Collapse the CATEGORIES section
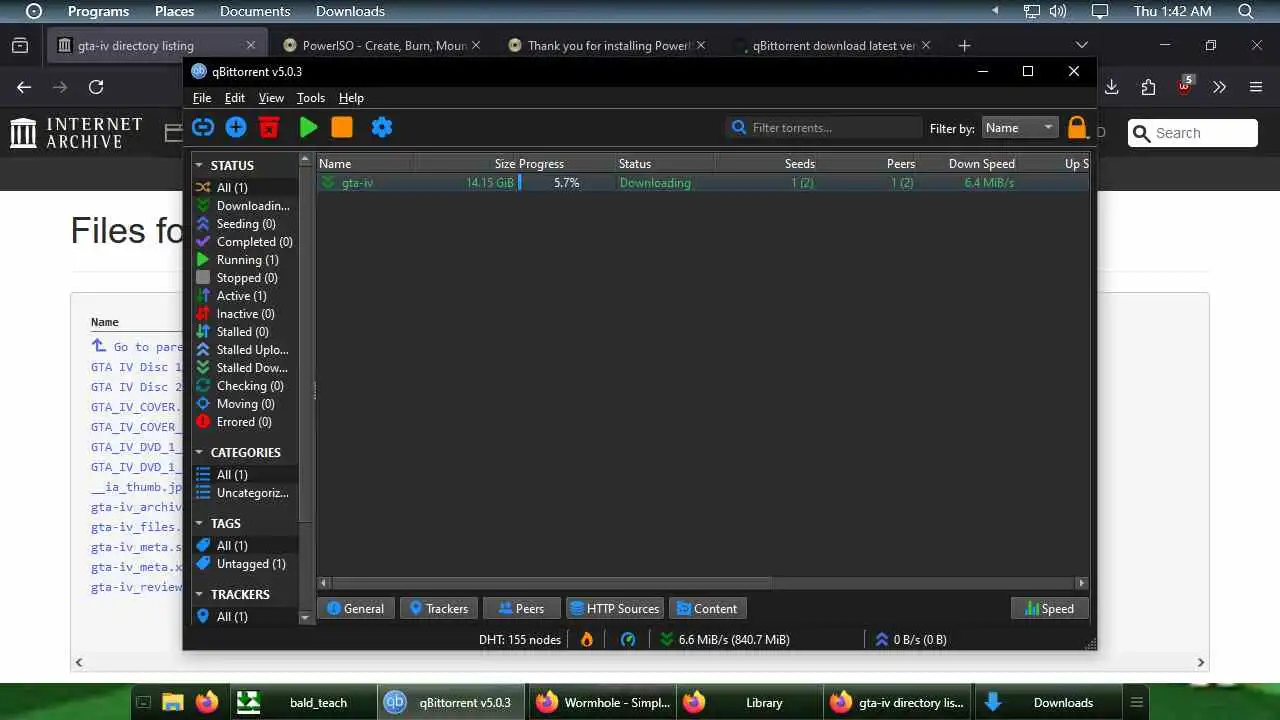1280x720 pixels. [x=199, y=452]
